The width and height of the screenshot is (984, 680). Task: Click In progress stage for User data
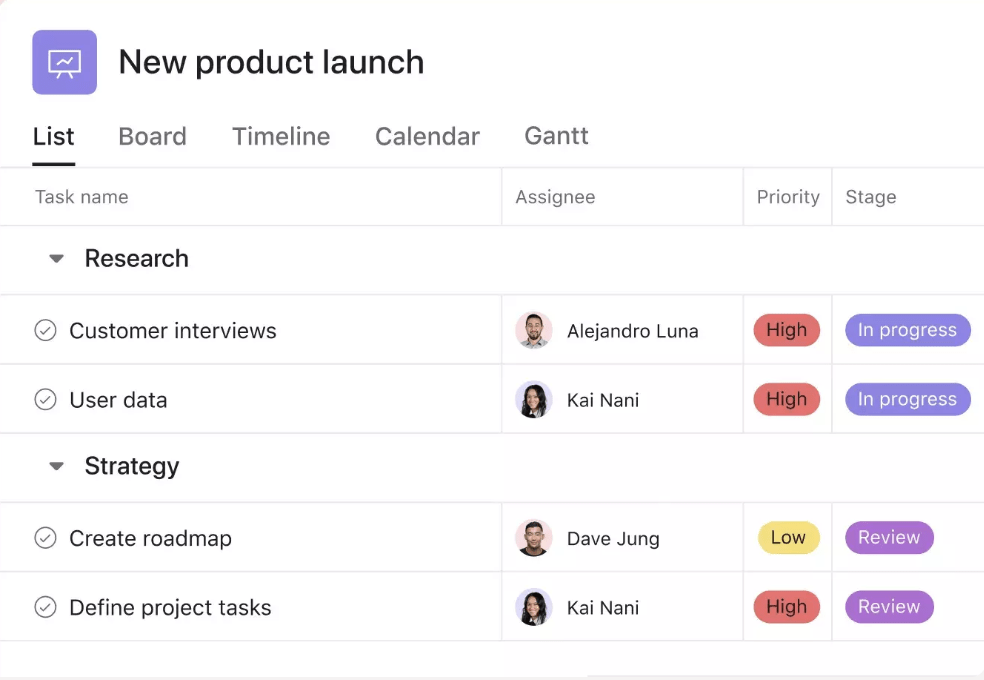907,399
